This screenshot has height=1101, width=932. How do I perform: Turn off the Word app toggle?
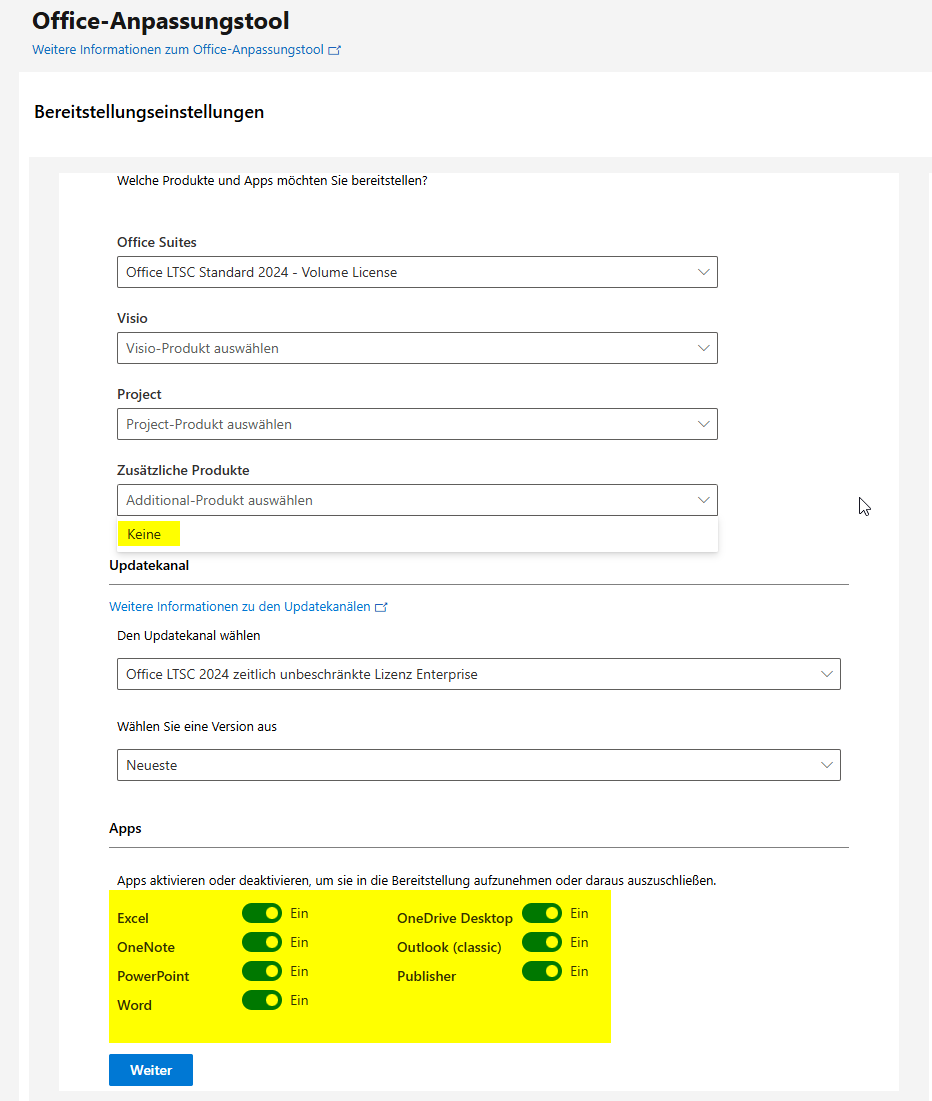262,1000
